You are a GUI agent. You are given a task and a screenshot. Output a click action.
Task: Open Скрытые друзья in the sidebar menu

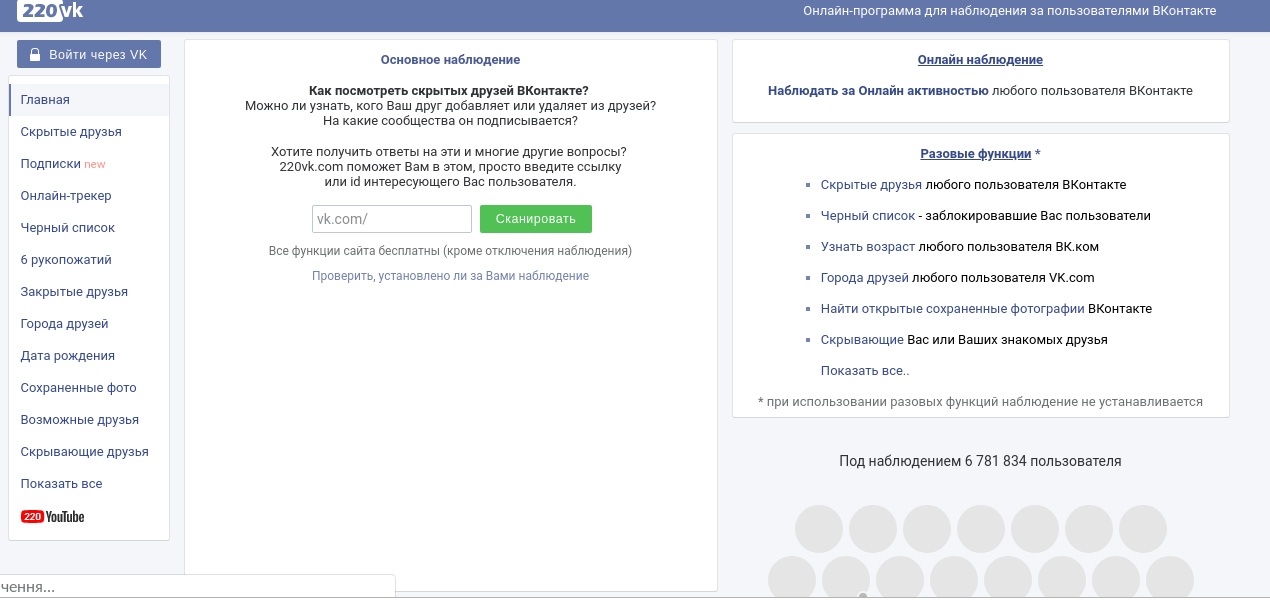(89, 132)
